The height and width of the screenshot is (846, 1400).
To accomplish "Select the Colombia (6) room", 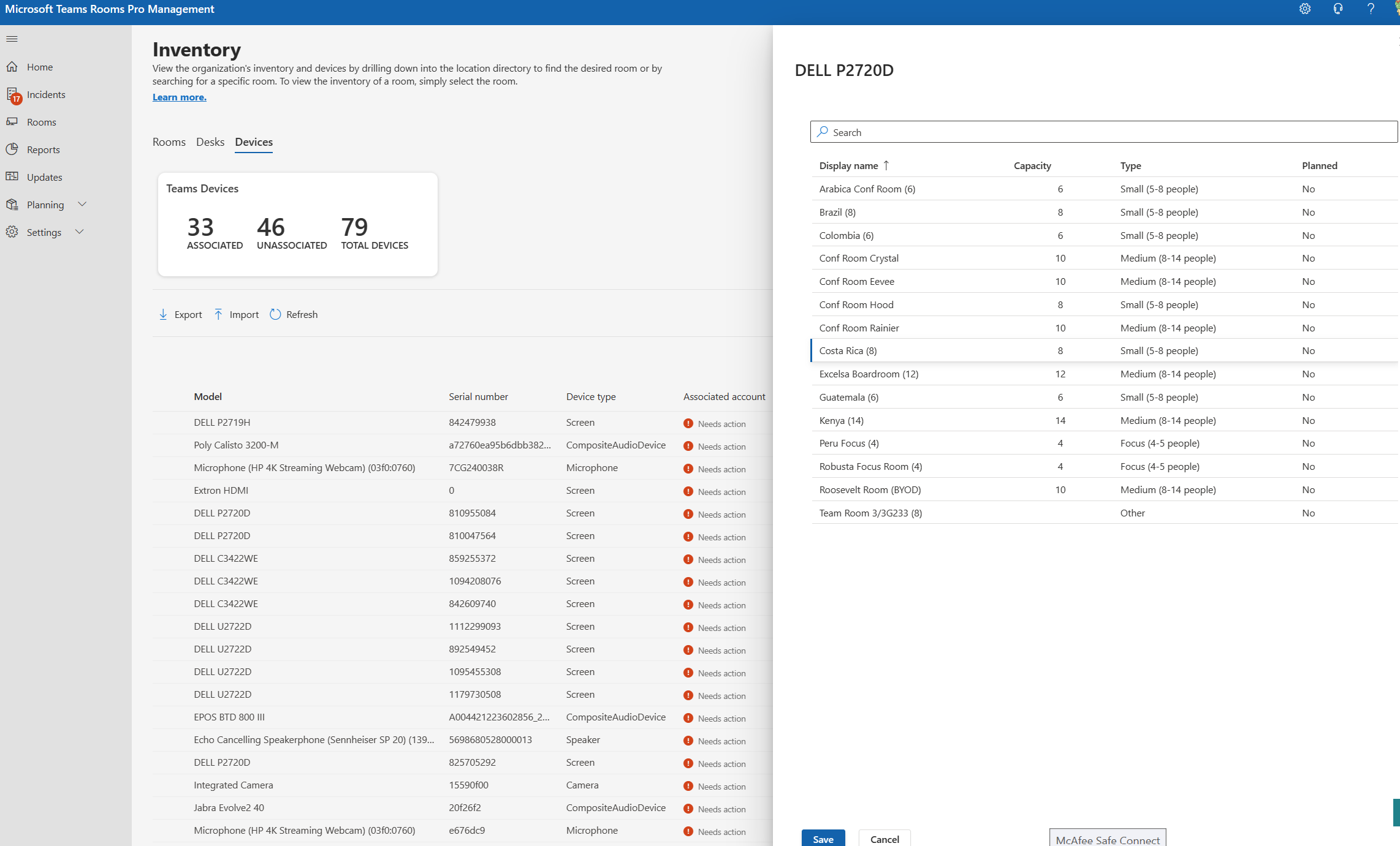I will (1105, 235).
